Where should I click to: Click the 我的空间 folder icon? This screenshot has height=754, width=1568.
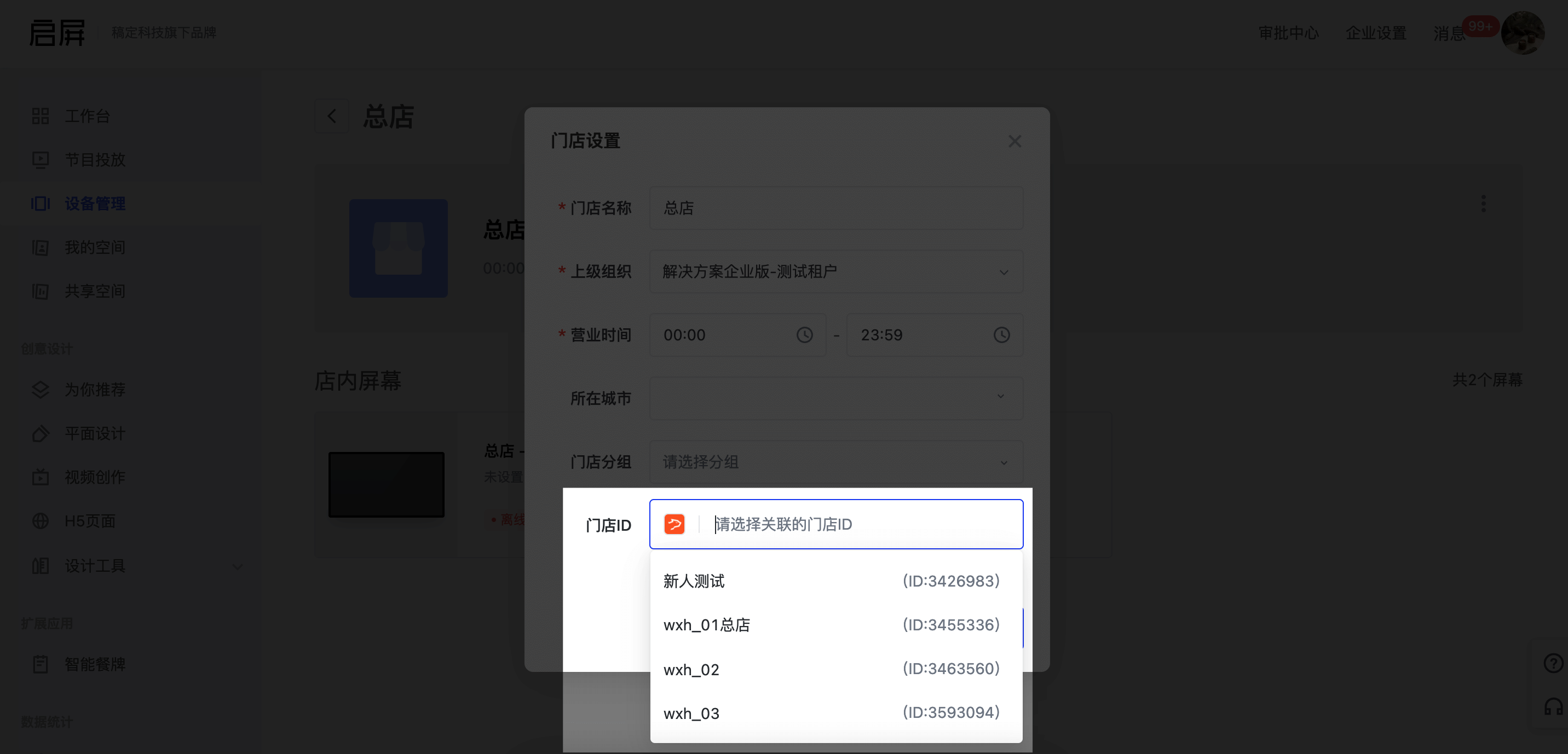(40, 248)
